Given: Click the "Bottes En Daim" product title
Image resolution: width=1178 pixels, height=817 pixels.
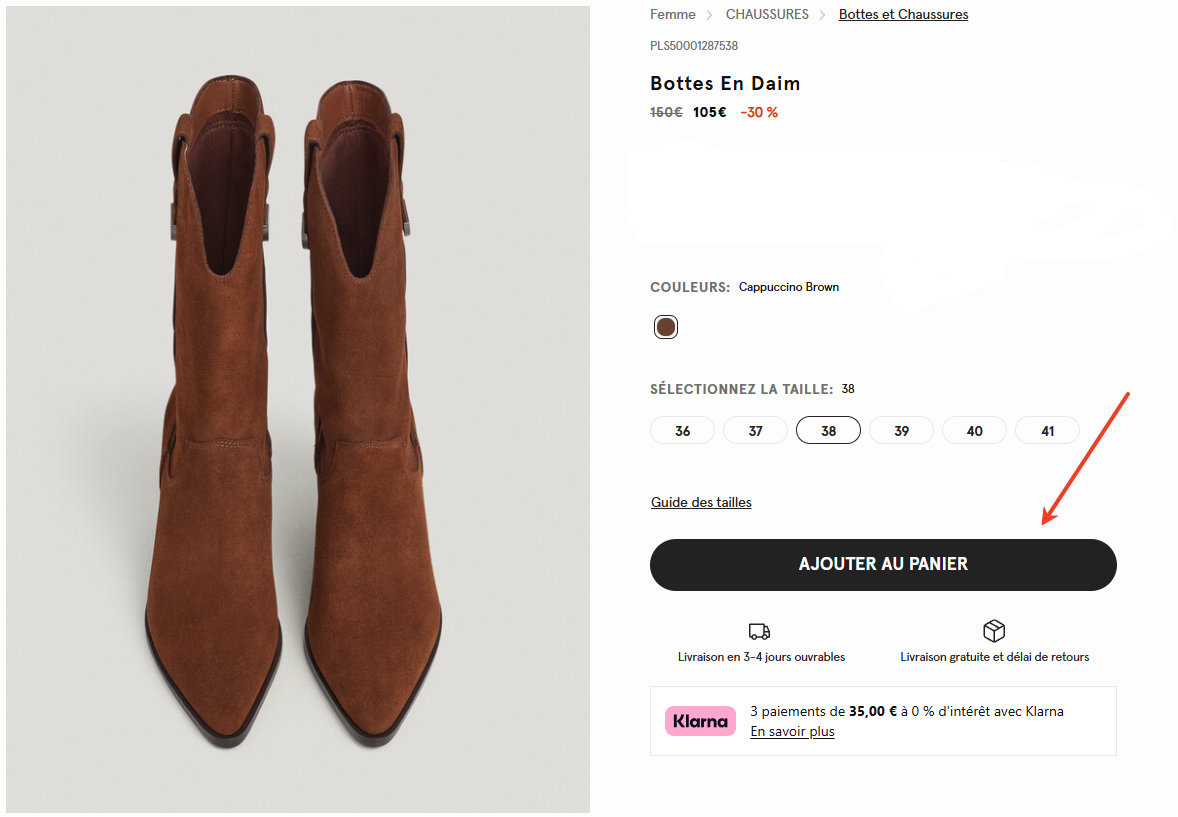Looking at the screenshot, I should [x=724, y=83].
